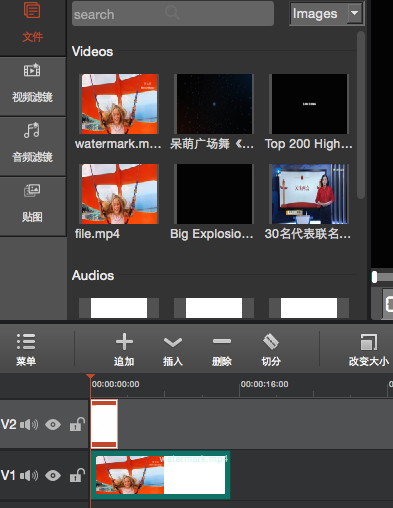Click the 追加 append plus icon

click(x=124, y=342)
